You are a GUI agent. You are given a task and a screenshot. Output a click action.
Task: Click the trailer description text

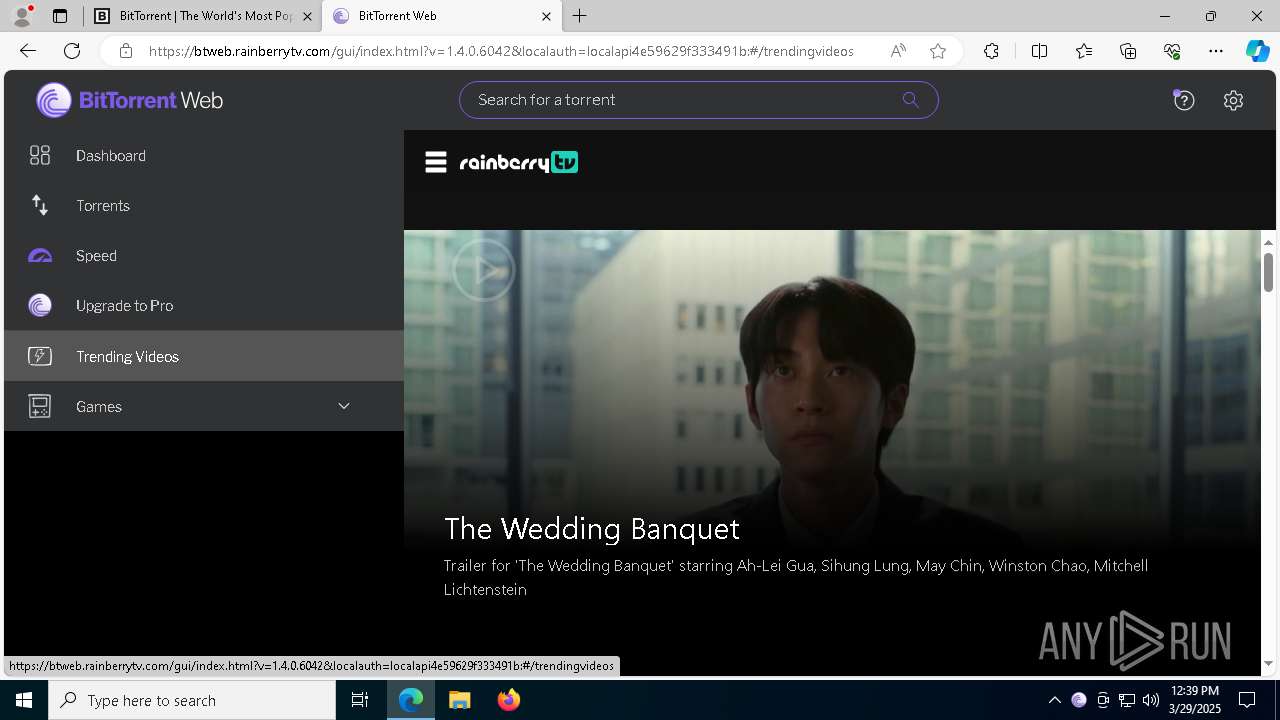(796, 578)
